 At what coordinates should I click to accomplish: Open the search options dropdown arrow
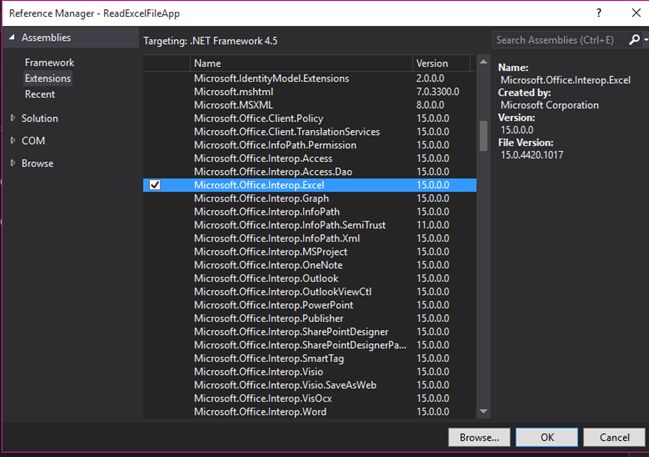[x=646, y=40]
